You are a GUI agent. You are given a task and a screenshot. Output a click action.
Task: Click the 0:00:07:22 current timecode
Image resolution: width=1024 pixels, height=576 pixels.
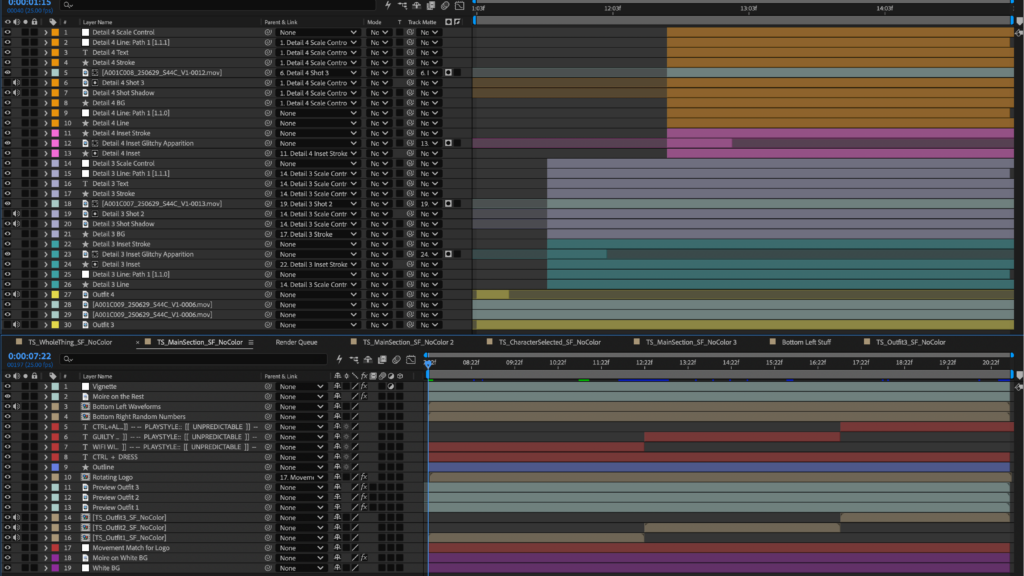29,357
